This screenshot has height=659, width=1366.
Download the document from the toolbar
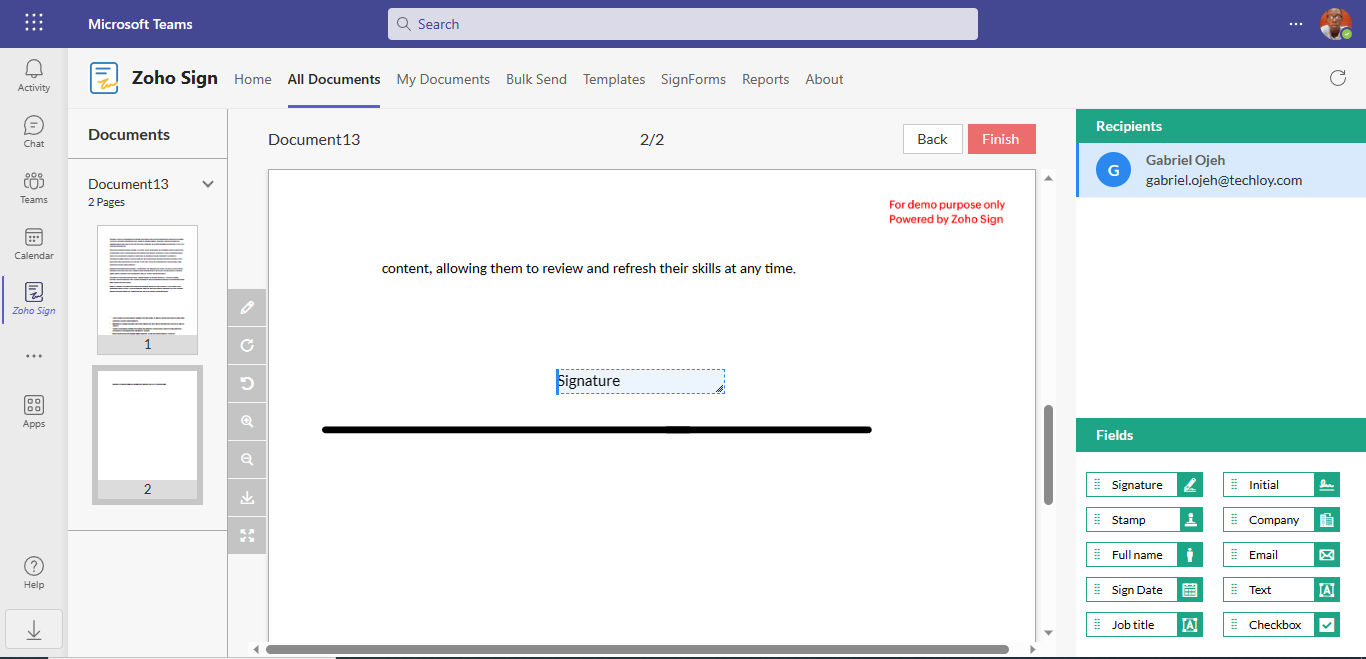(247, 498)
